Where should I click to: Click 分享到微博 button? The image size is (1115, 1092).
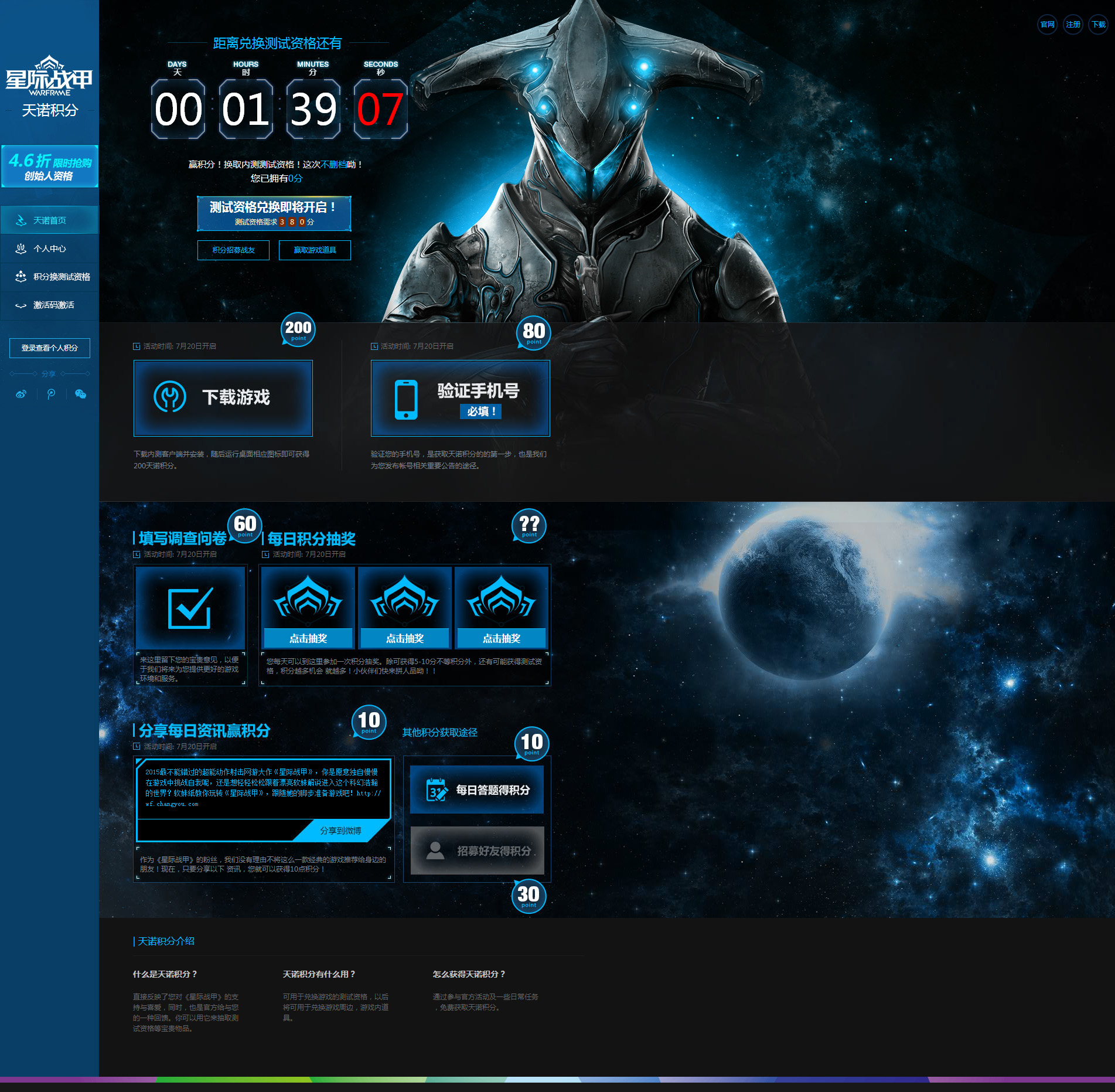tap(341, 831)
